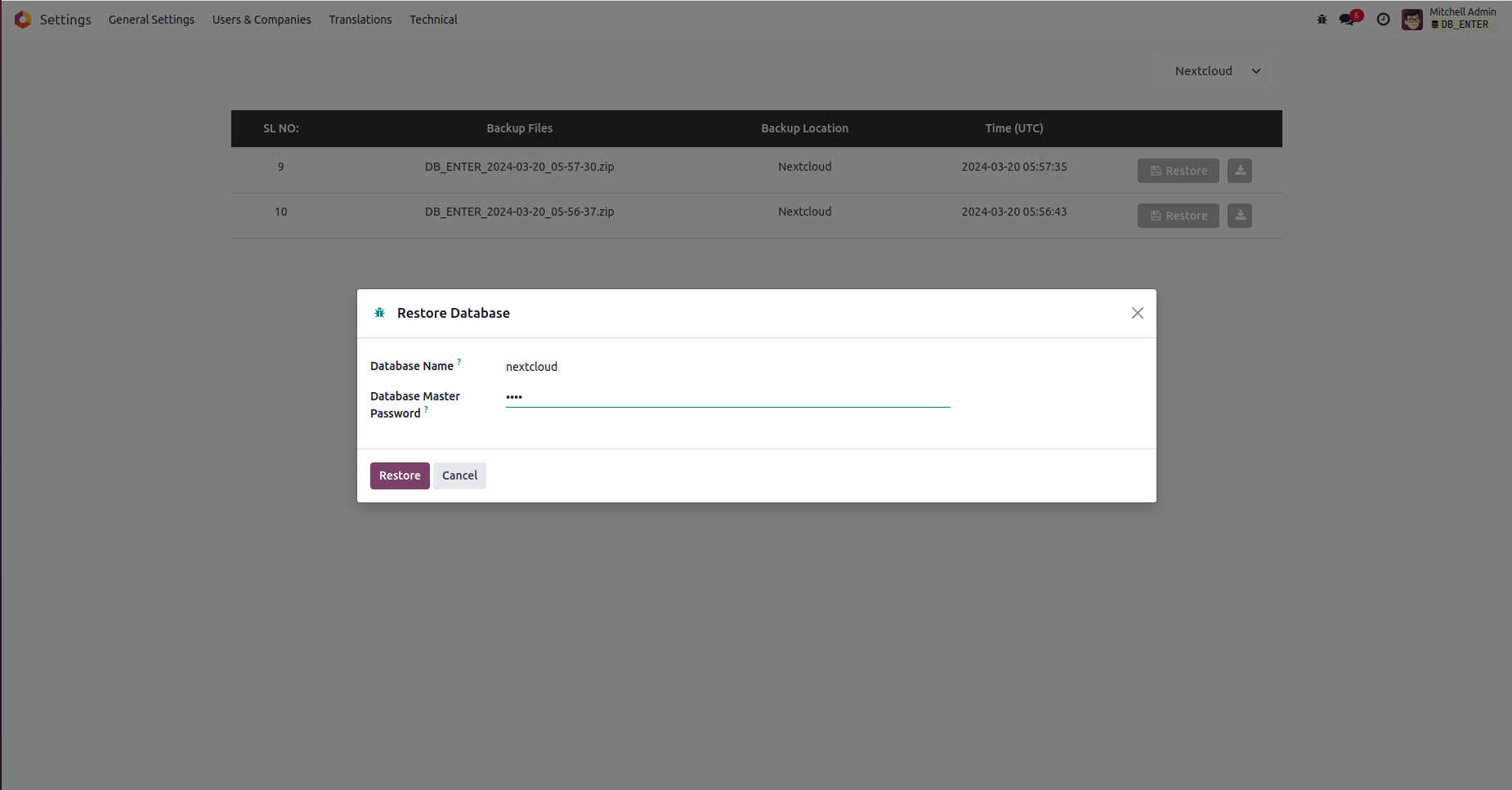The height and width of the screenshot is (790, 1512).
Task: Download backup file from row 10
Action: tap(1239, 216)
